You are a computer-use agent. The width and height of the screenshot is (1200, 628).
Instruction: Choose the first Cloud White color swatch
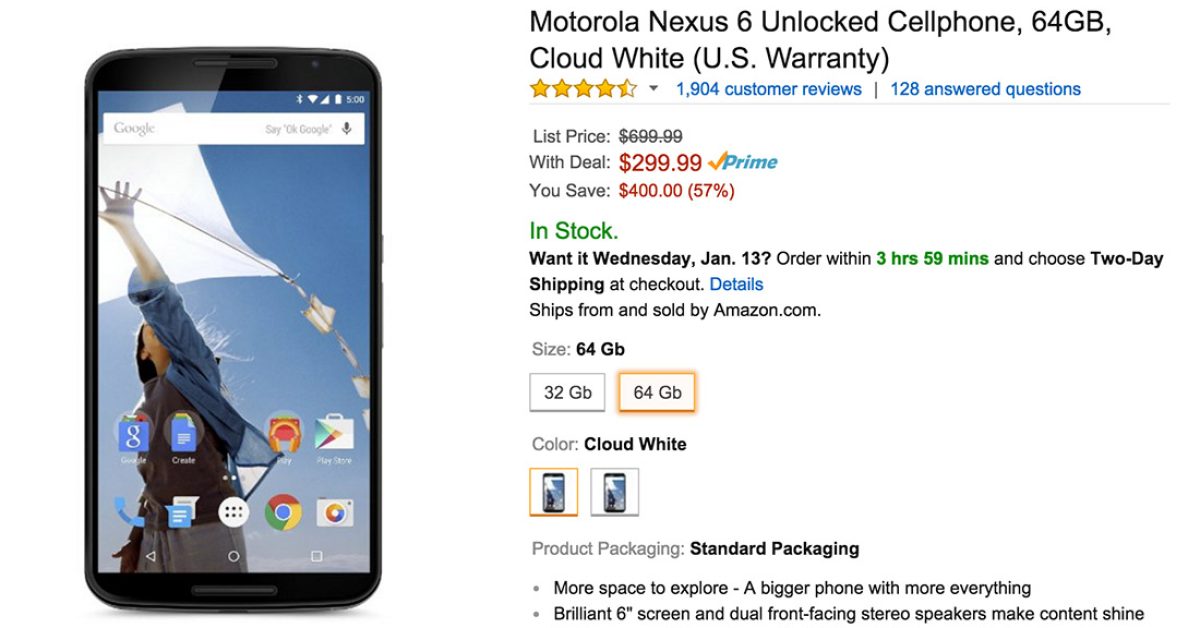tap(553, 492)
